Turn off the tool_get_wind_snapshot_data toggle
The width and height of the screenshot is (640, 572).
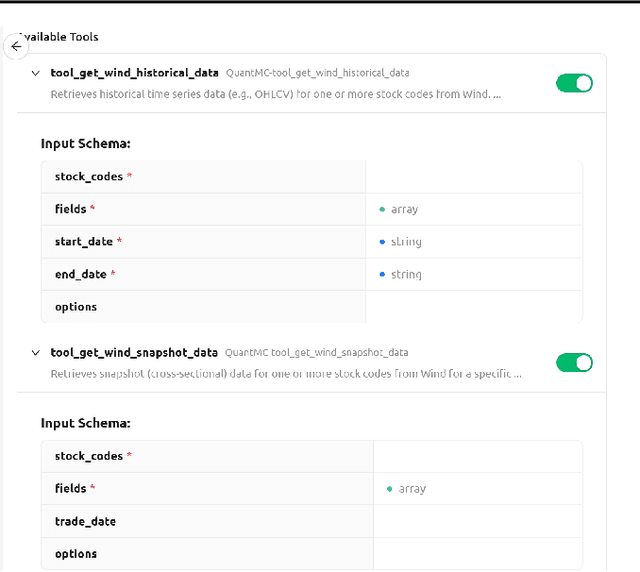574,362
